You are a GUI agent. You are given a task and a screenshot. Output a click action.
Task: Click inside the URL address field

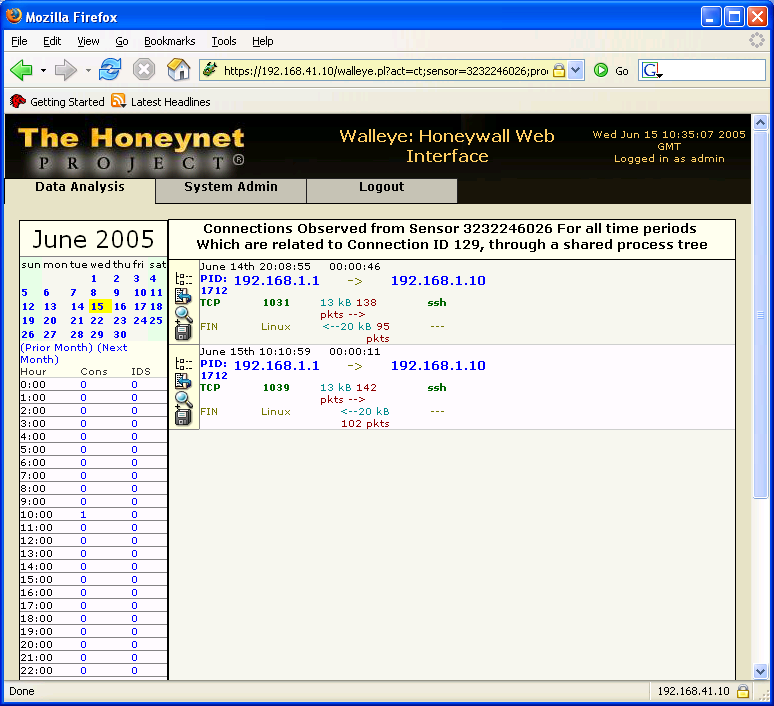click(x=386, y=71)
